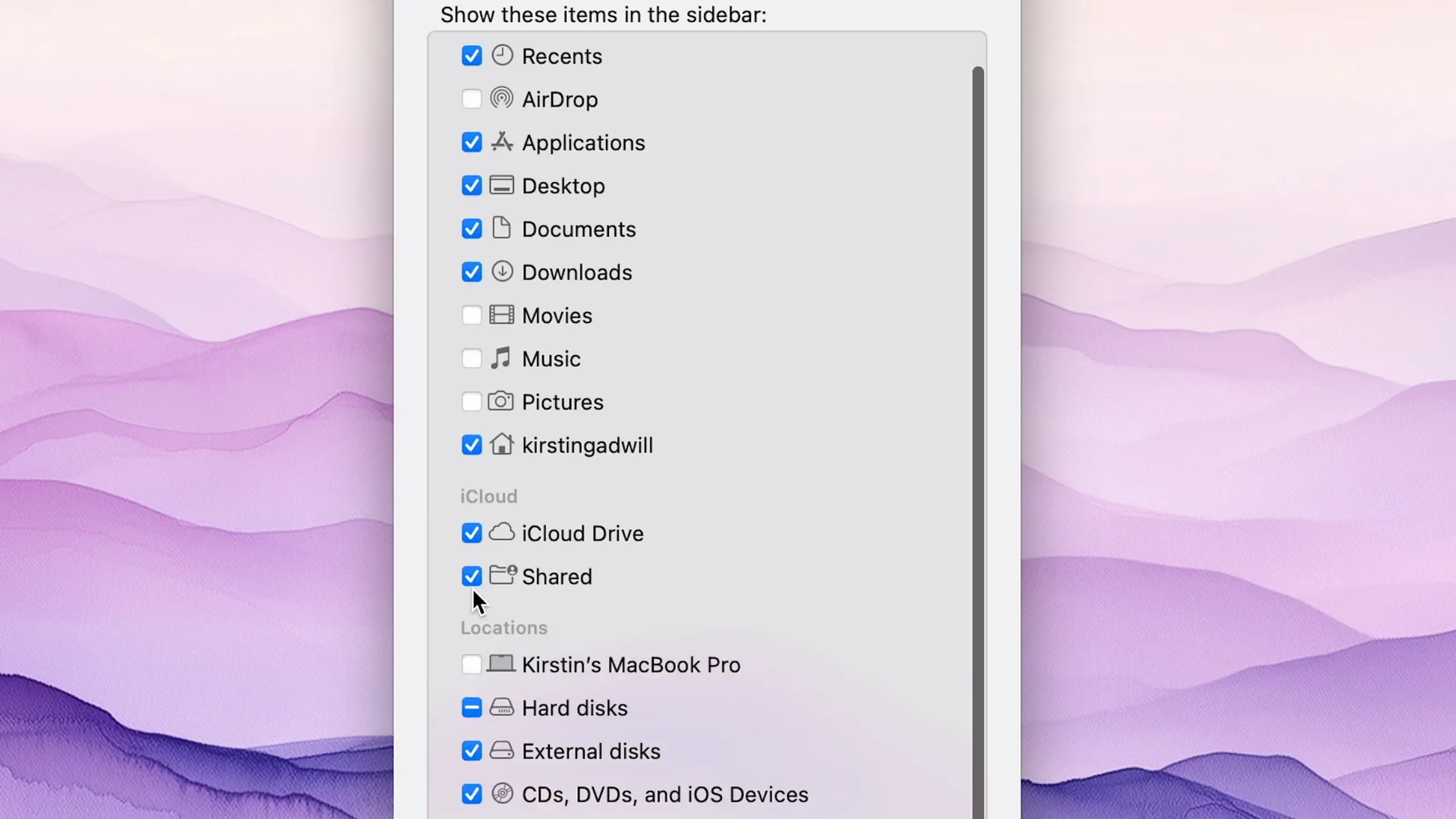Uncheck the iCloud Drive checkbox
Screen dimensions: 1456x819
(472, 533)
